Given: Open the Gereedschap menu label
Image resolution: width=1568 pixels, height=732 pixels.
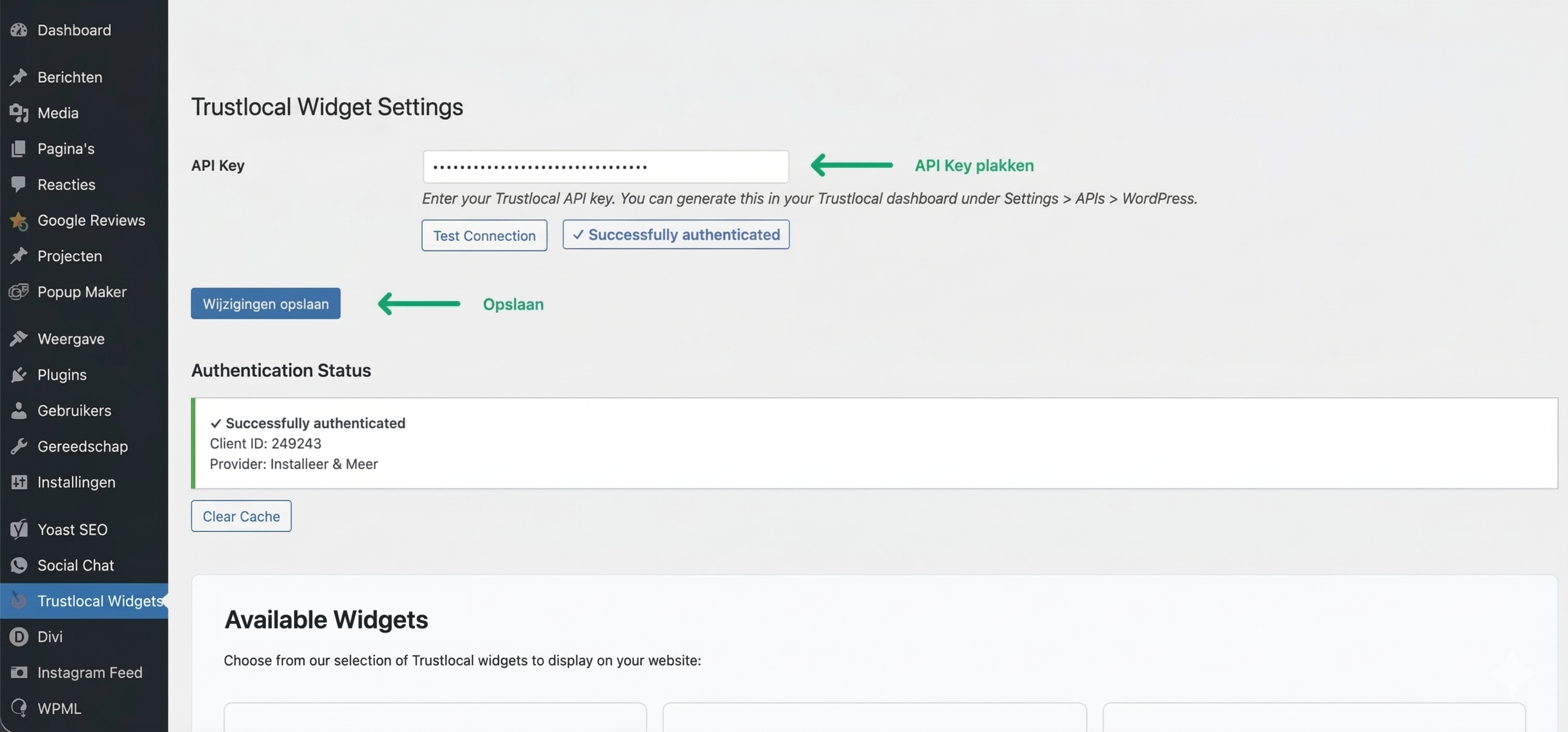Looking at the screenshot, I should tap(83, 446).
